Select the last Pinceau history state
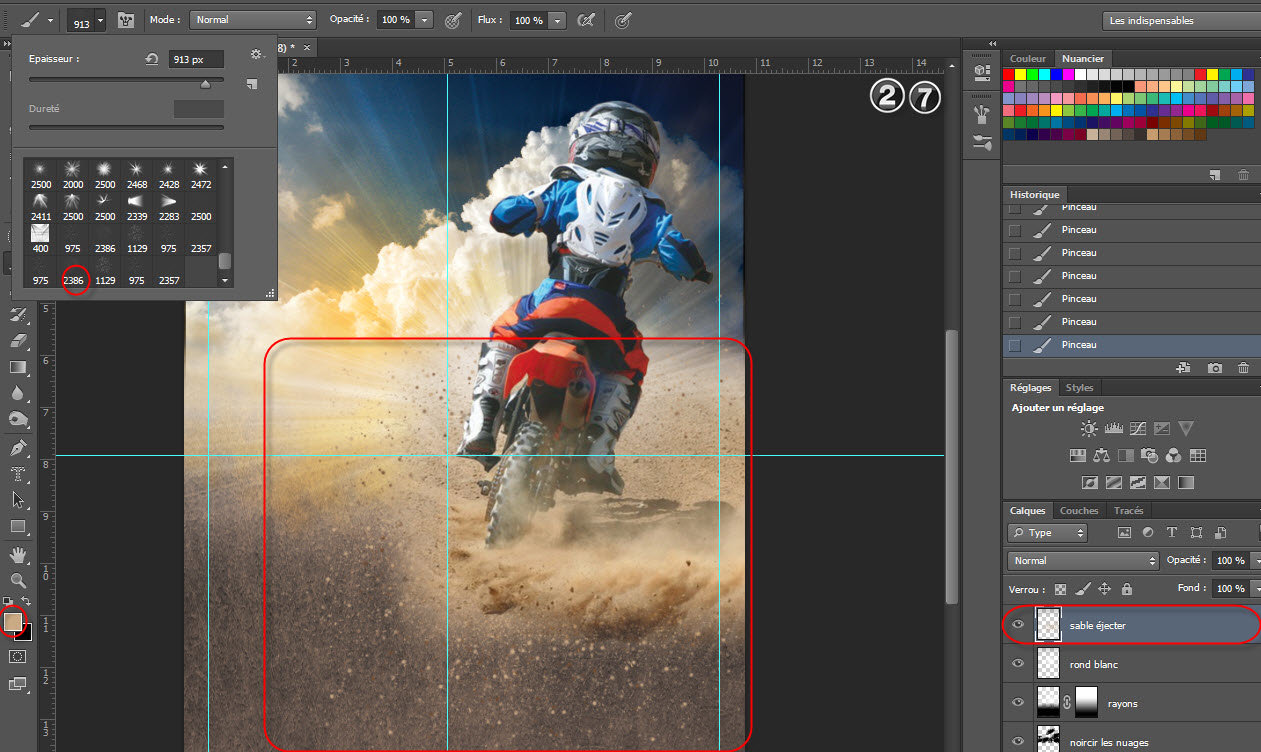Viewport: 1261px width, 752px height. click(x=1079, y=345)
